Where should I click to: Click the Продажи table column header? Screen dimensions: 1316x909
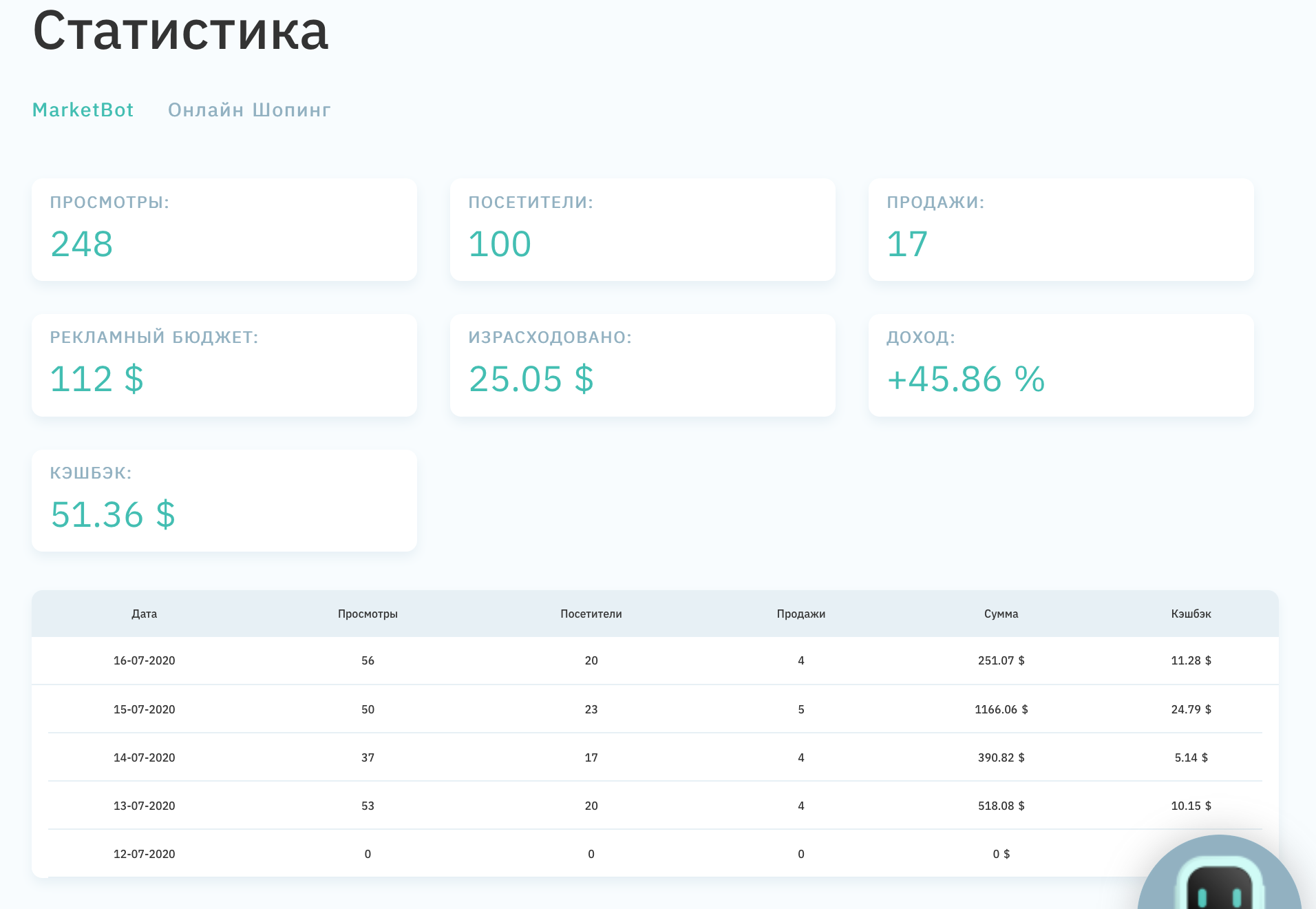[800, 614]
